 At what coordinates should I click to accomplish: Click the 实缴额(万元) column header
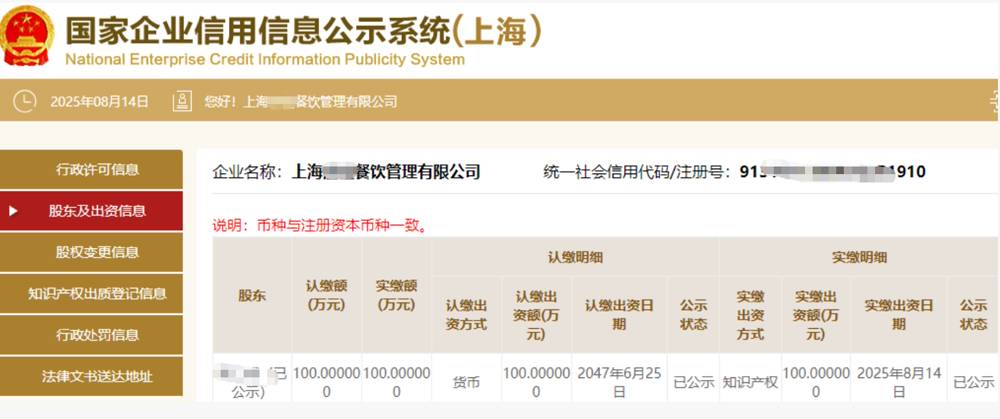(x=396, y=295)
